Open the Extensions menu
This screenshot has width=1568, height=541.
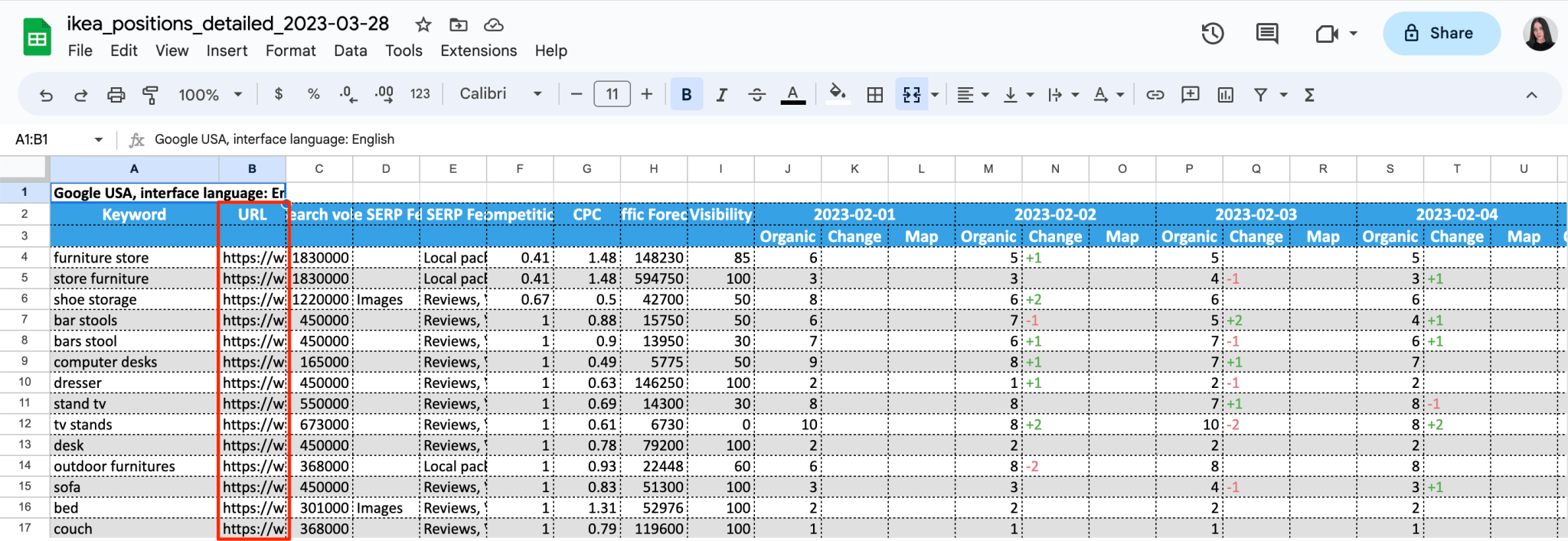point(479,51)
